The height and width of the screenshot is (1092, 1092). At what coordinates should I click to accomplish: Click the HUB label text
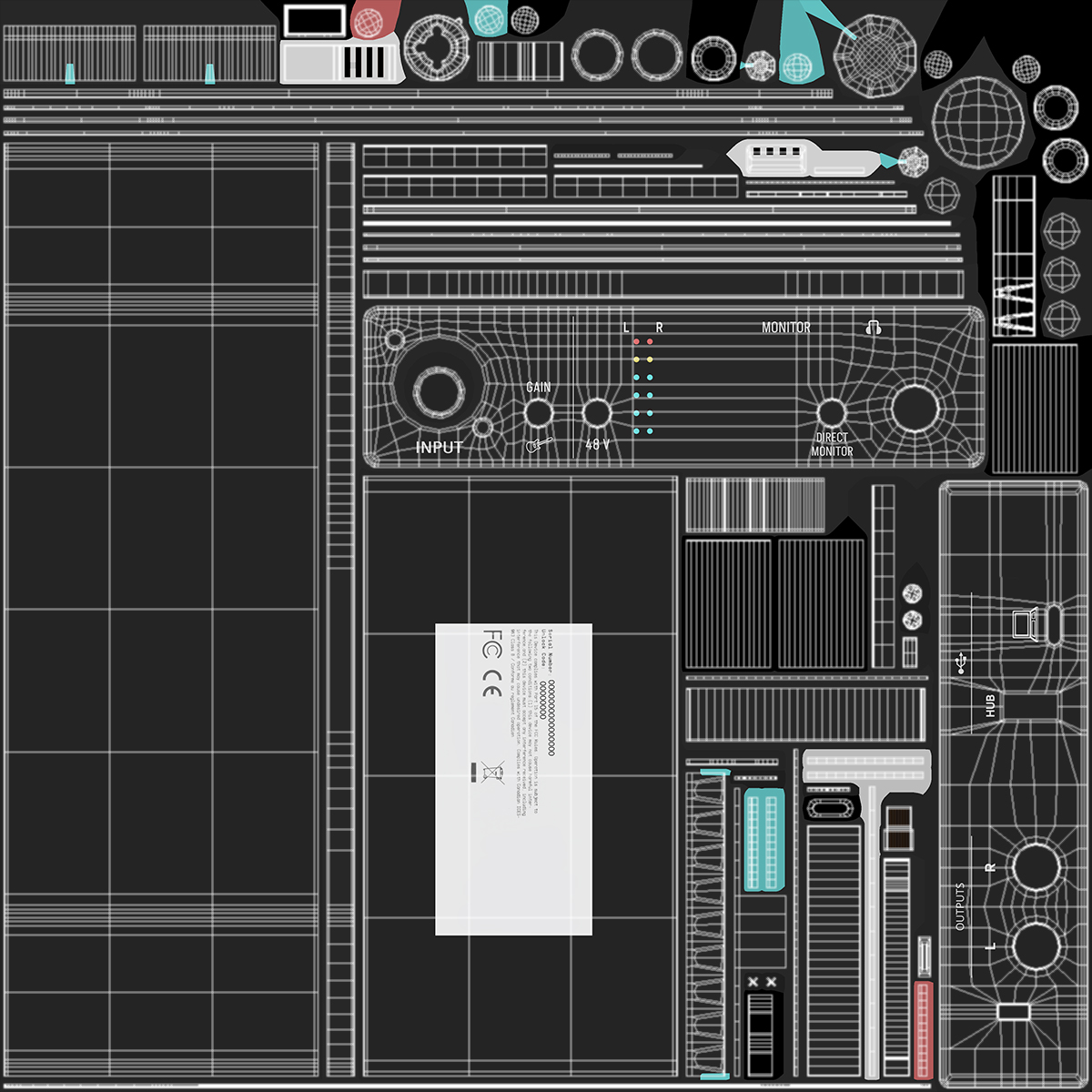(x=990, y=705)
